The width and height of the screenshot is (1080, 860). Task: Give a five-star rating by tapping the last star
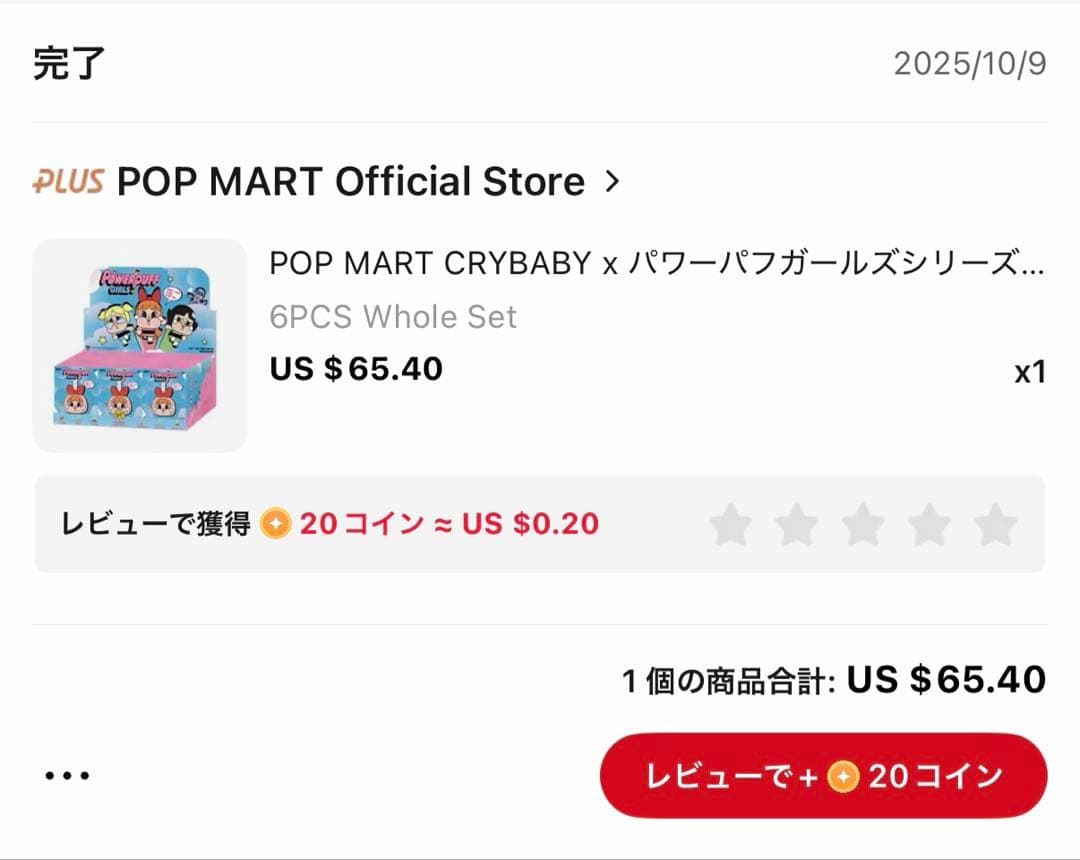[994, 523]
